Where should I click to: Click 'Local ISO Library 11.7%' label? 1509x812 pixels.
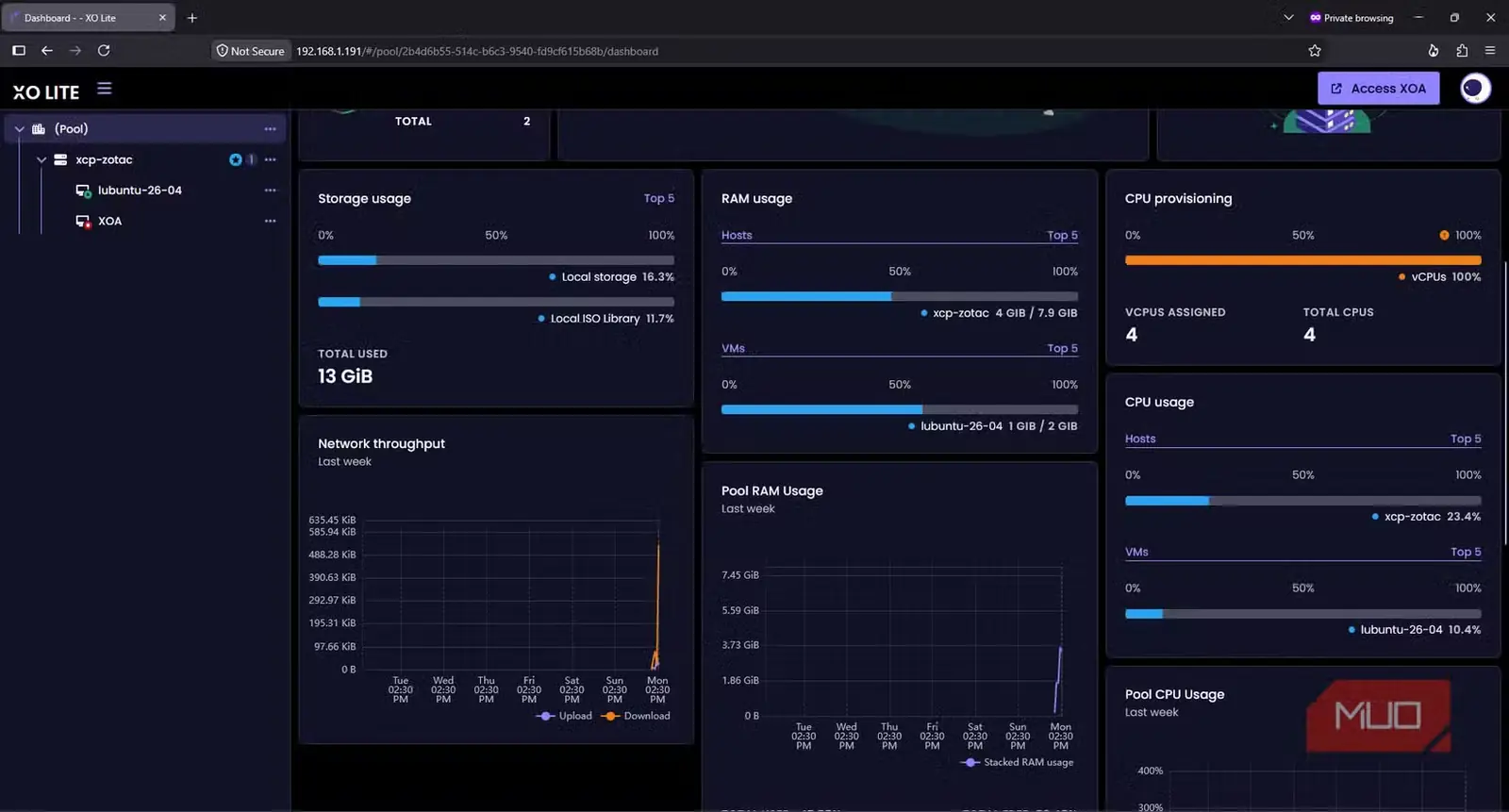tap(606, 319)
